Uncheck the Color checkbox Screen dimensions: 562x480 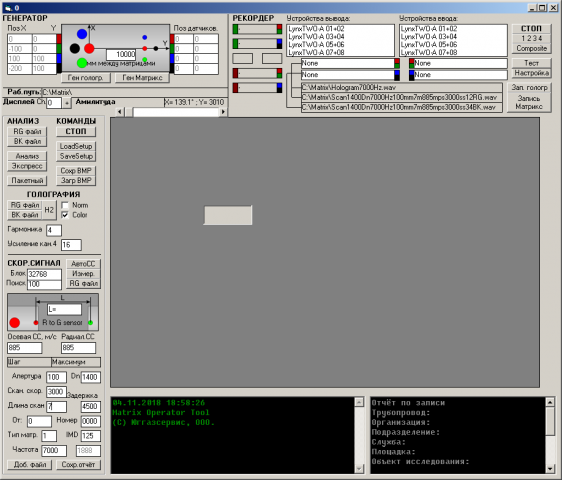pos(65,215)
